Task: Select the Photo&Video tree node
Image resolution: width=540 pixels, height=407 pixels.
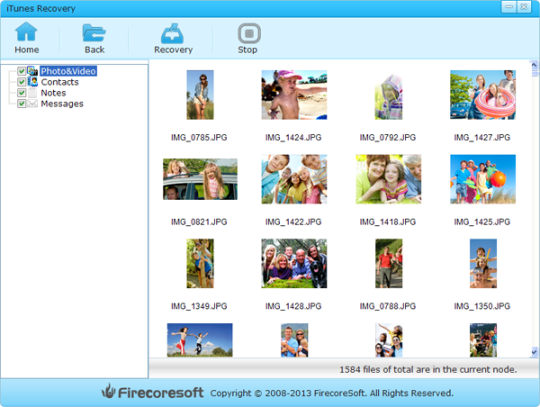Action: point(68,71)
